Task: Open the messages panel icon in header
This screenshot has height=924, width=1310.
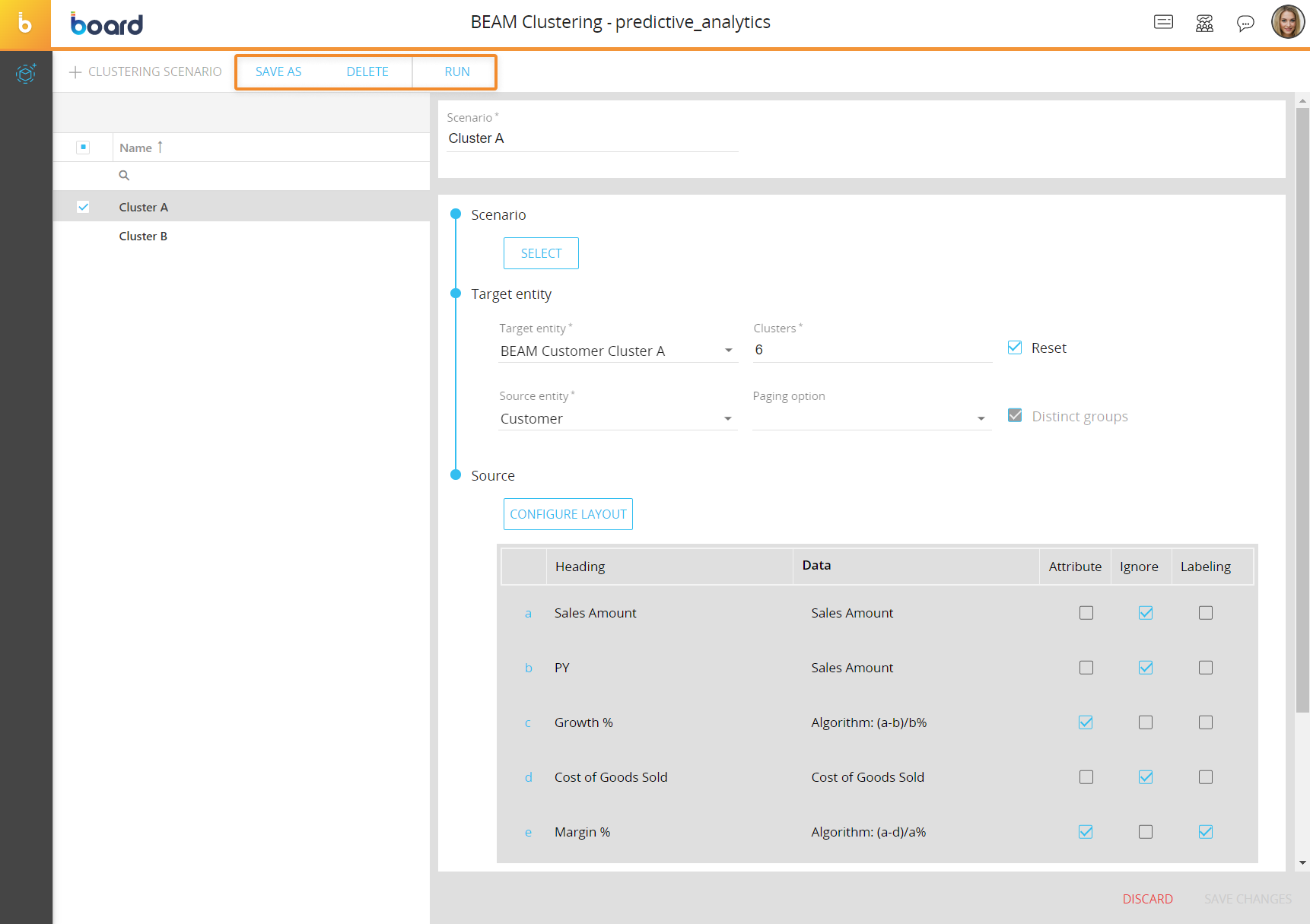Action: [x=1163, y=22]
